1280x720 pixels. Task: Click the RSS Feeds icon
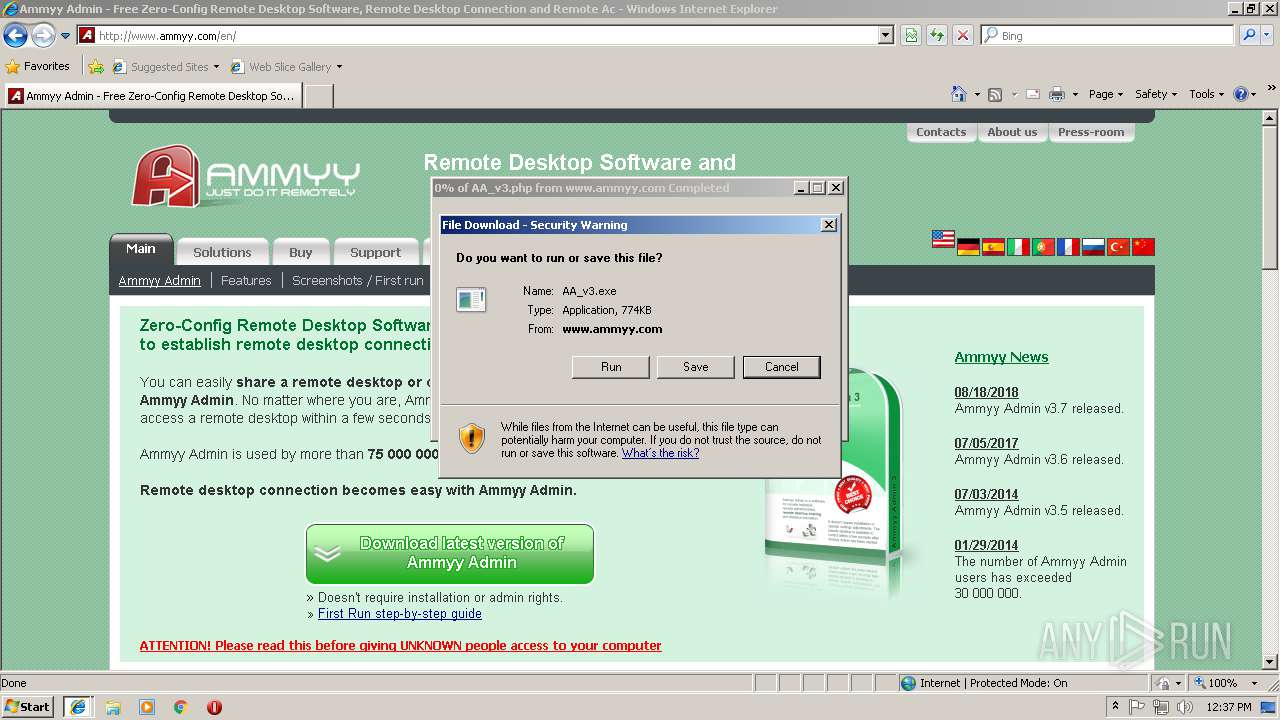pos(995,94)
